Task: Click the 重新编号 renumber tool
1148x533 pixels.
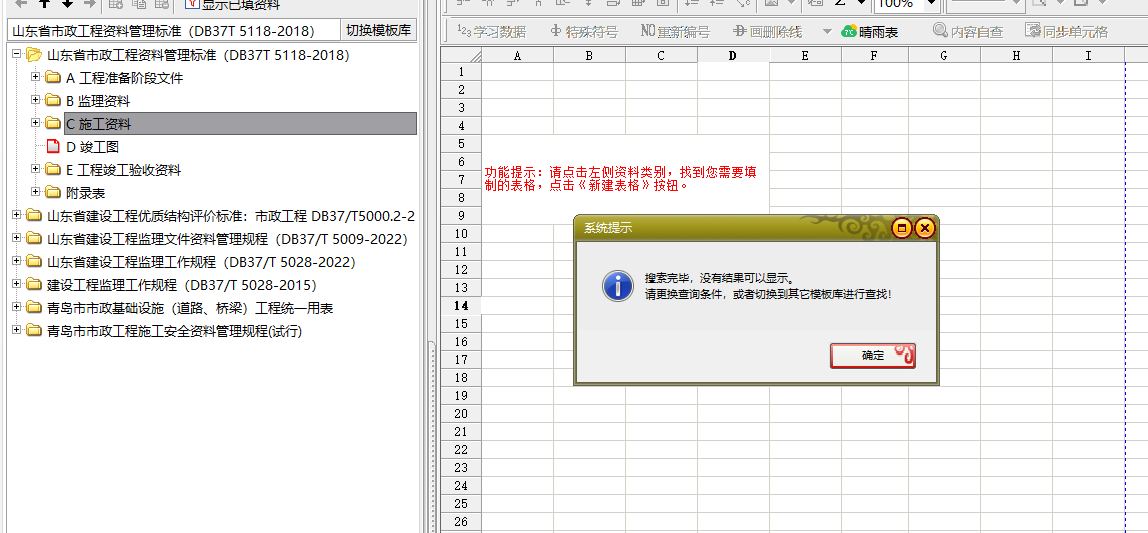Action: (x=648, y=32)
